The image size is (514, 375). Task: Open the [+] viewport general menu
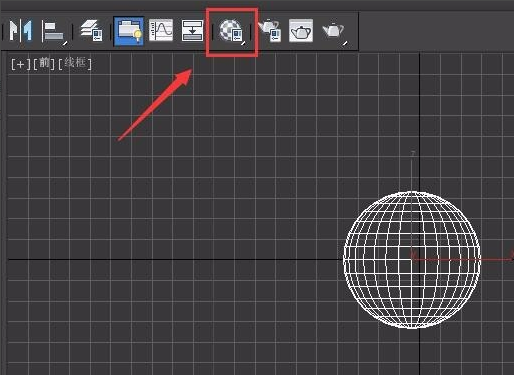20,64
